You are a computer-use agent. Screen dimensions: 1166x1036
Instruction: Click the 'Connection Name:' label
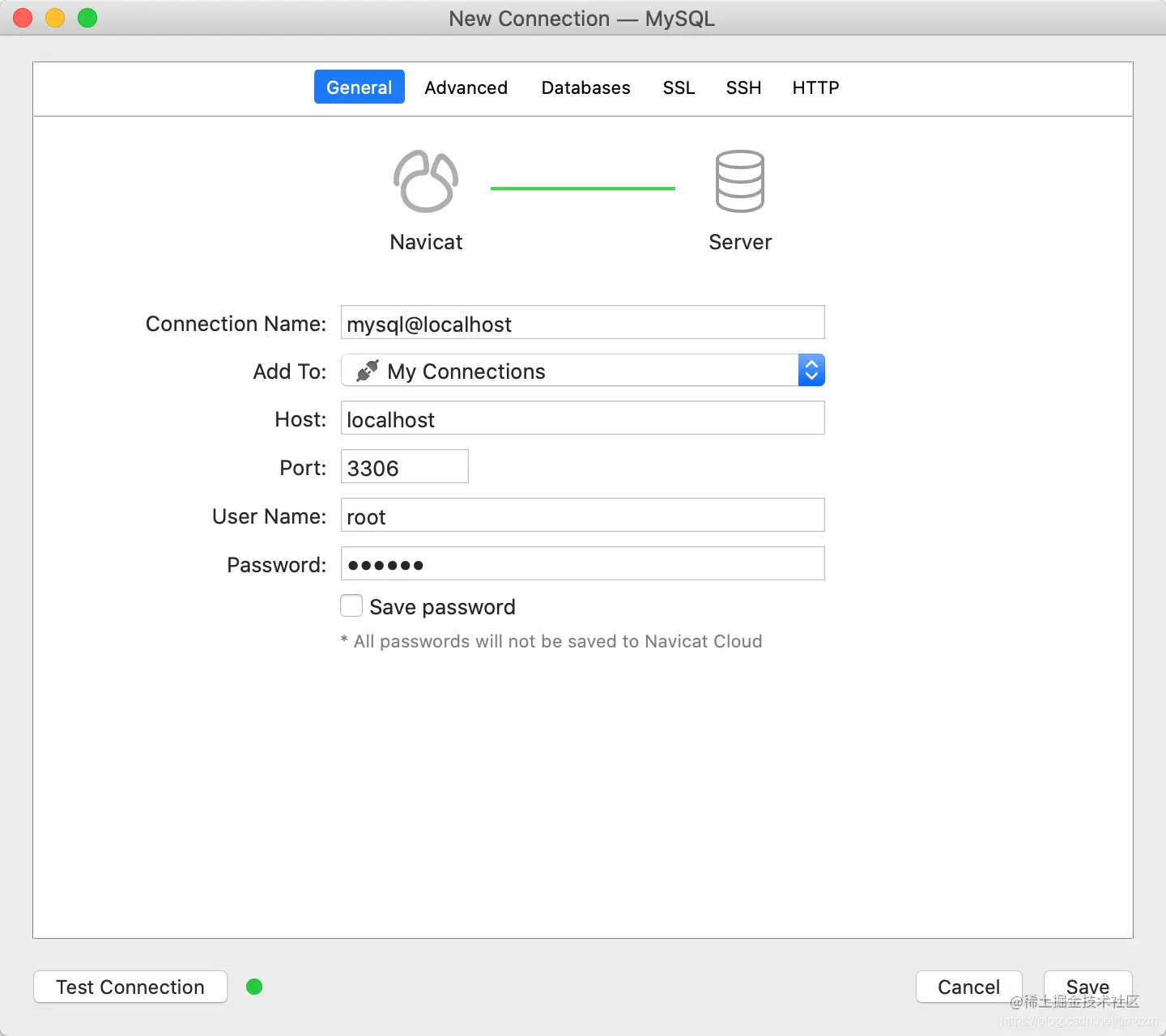click(236, 324)
